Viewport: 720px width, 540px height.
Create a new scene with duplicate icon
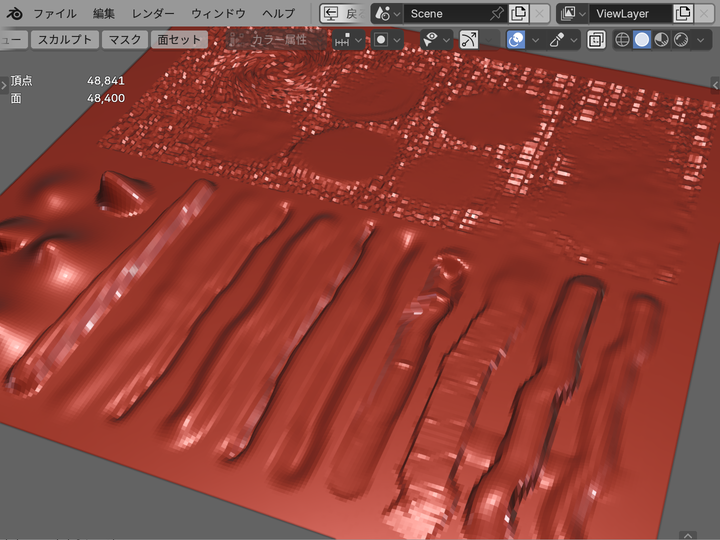pos(518,14)
